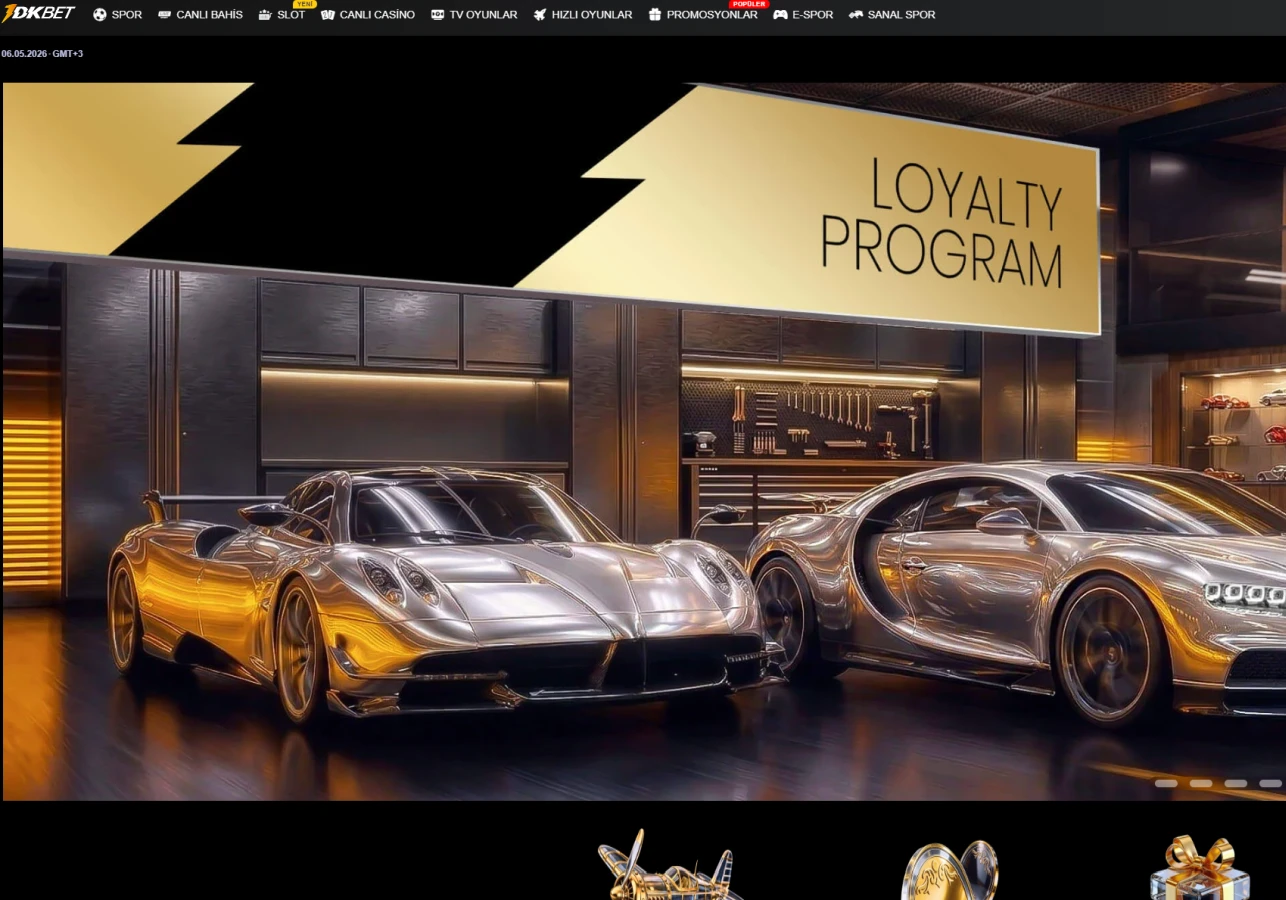Open the DKBET logo home link
1286x900 pixels.
[39, 14]
